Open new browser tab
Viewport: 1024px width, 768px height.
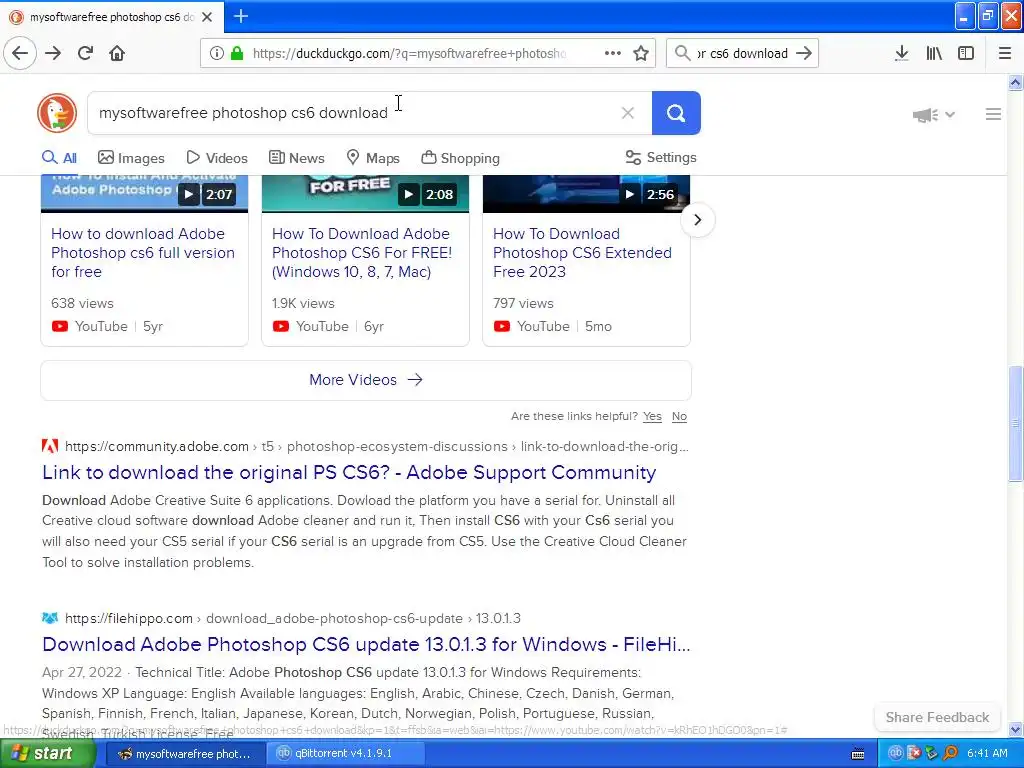240,16
